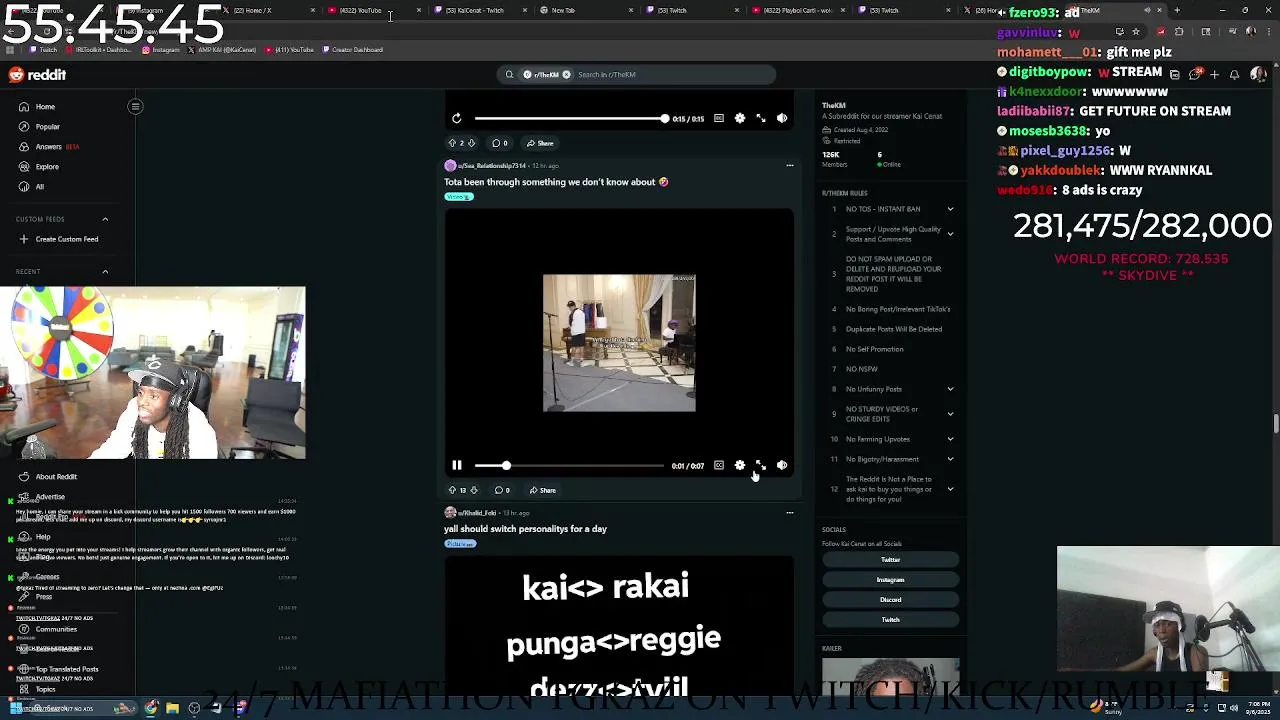
Task: Open Answers BETA in the sidebar
Action: point(57,147)
